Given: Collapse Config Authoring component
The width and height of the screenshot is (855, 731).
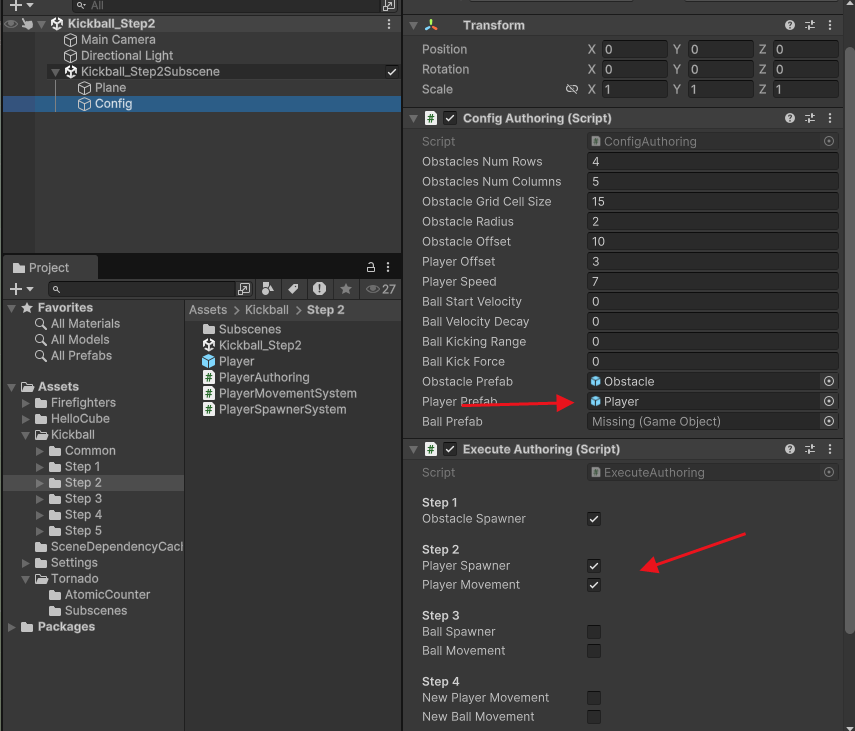Looking at the screenshot, I should point(413,118).
